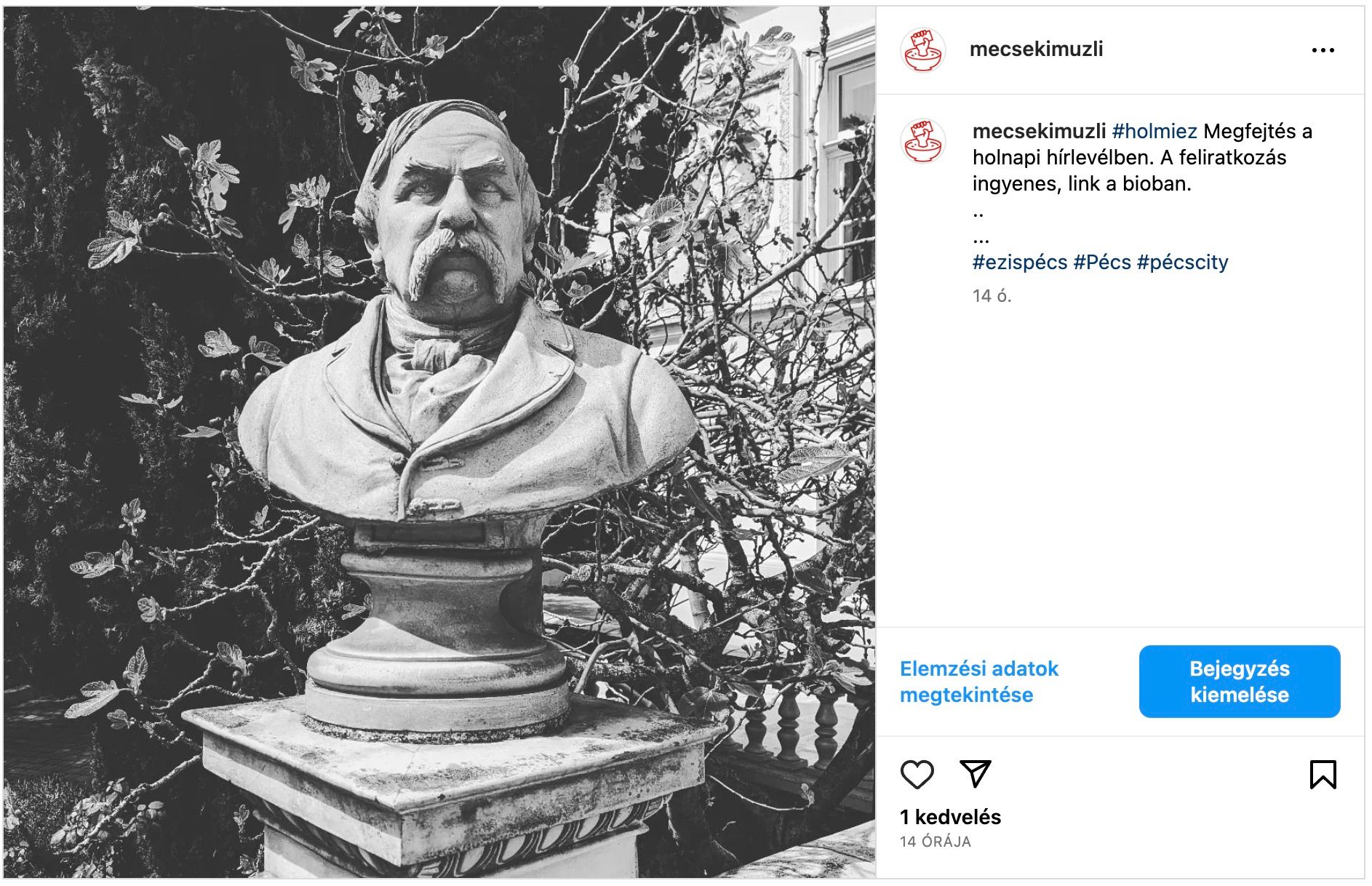
Task: Open the 14 ÓRÁJA post timestamp
Action: tap(935, 842)
